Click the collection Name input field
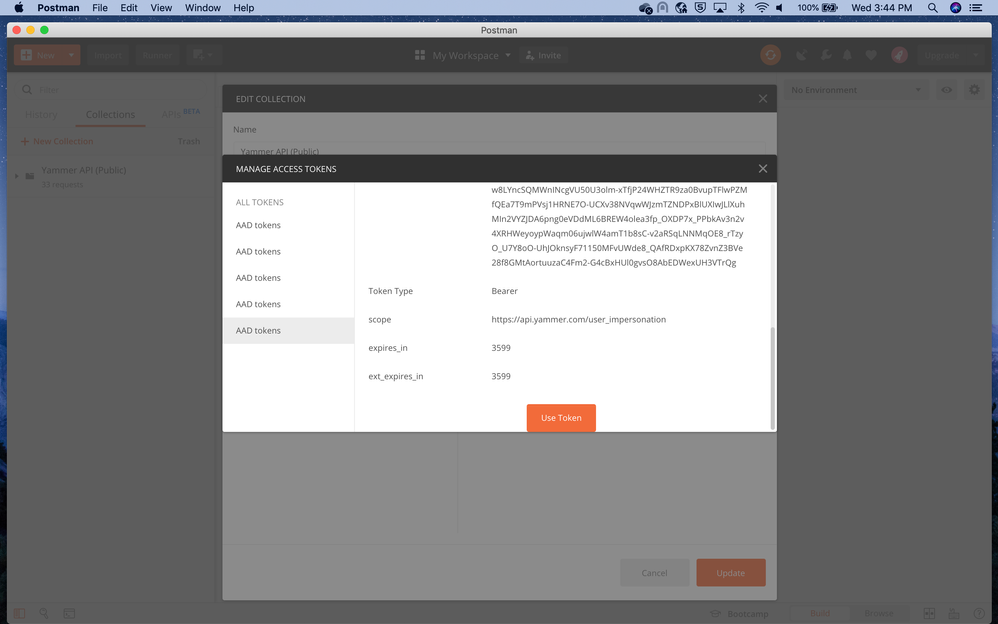 point(499,150)
